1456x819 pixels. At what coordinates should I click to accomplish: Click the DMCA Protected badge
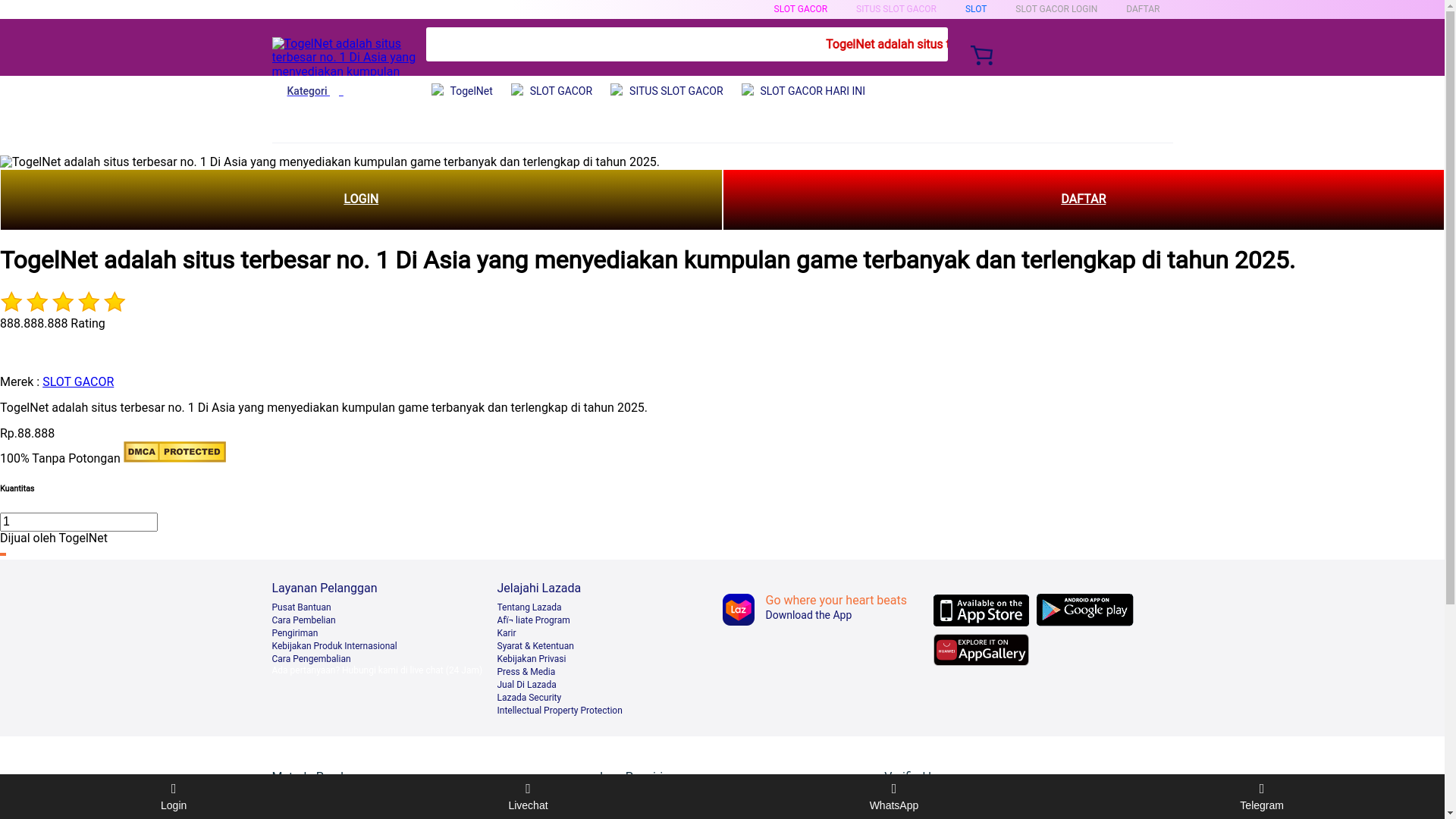click(174, 452)
